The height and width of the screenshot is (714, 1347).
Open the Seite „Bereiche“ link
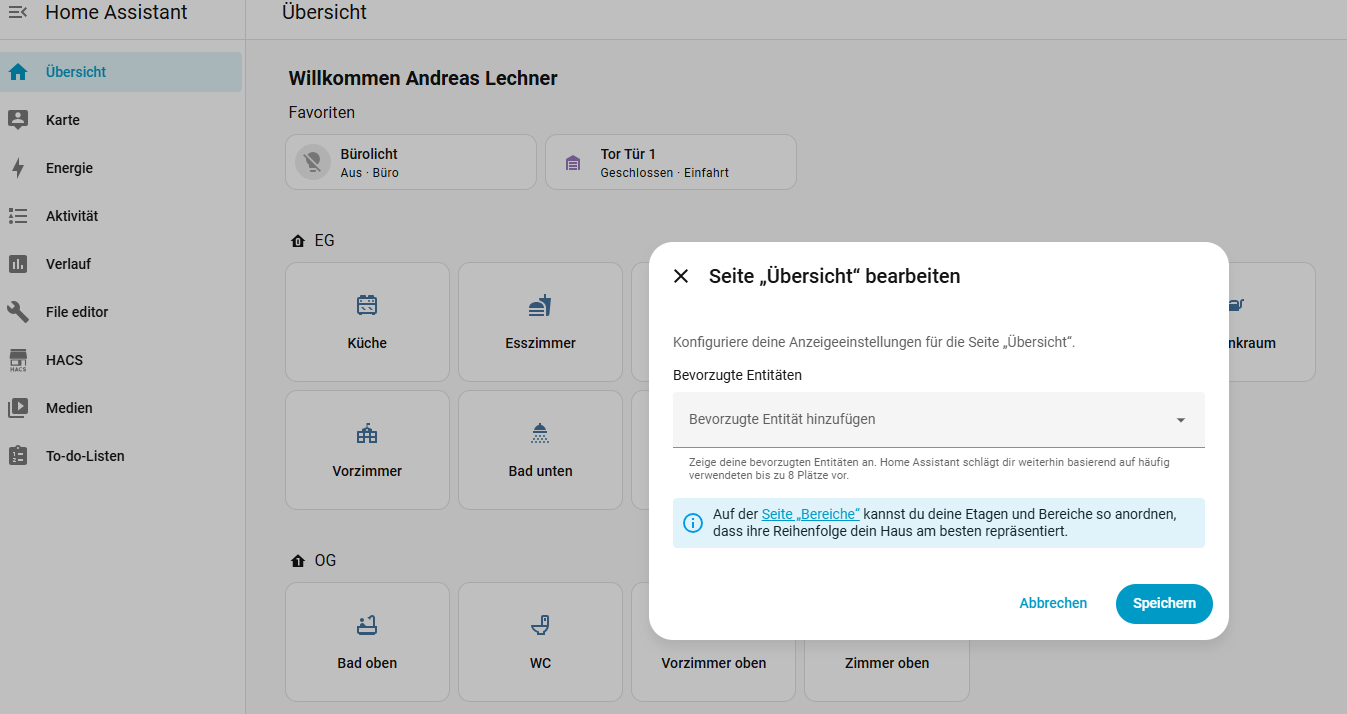click(x=810, y=514)
